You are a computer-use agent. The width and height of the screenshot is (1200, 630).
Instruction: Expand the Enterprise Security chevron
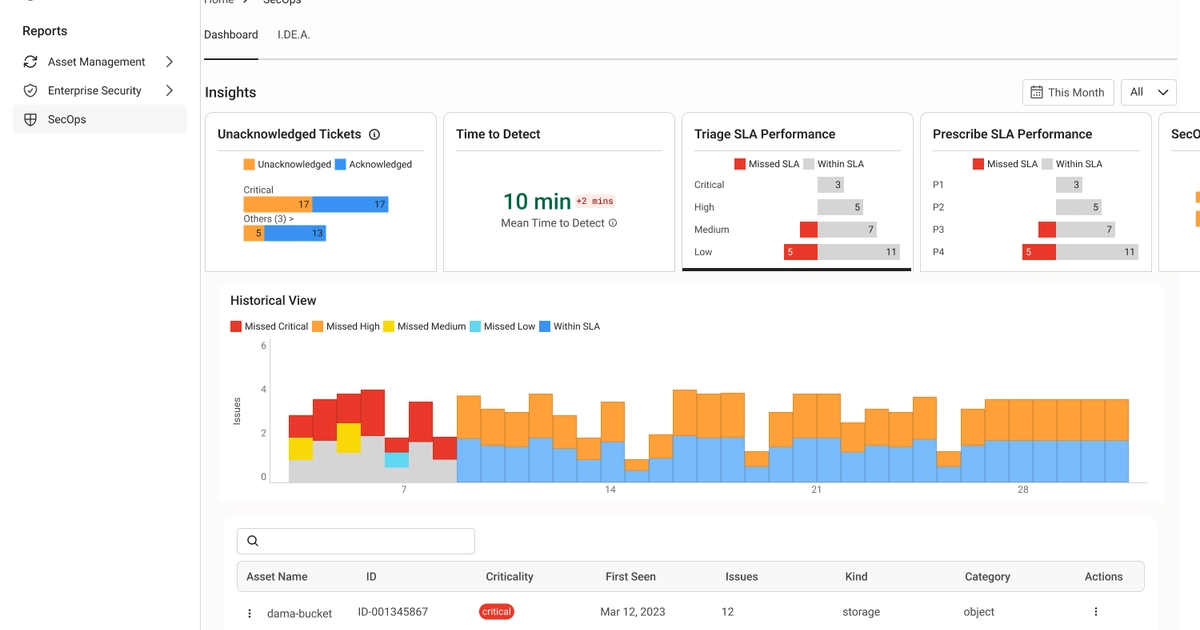click(x=169, y=91)
